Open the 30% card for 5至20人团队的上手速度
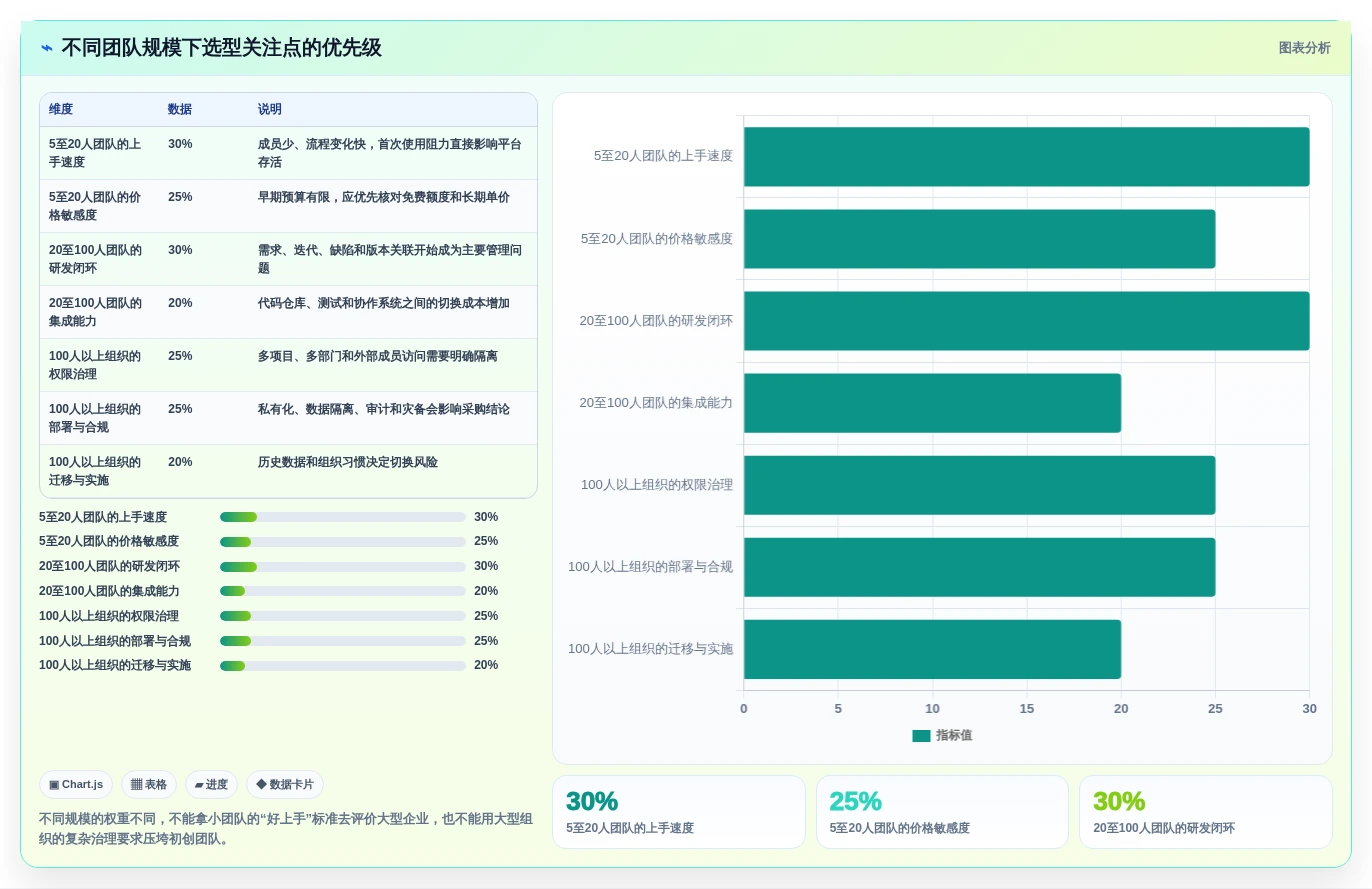This screenshot has height=889, width=1372. (x=679, y=812)
